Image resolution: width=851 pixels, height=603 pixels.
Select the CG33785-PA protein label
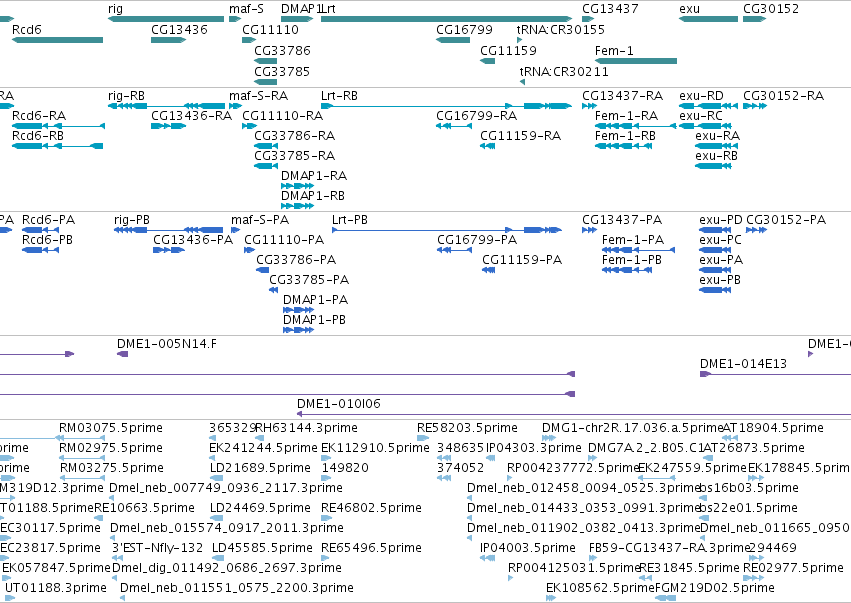(309, 280)
